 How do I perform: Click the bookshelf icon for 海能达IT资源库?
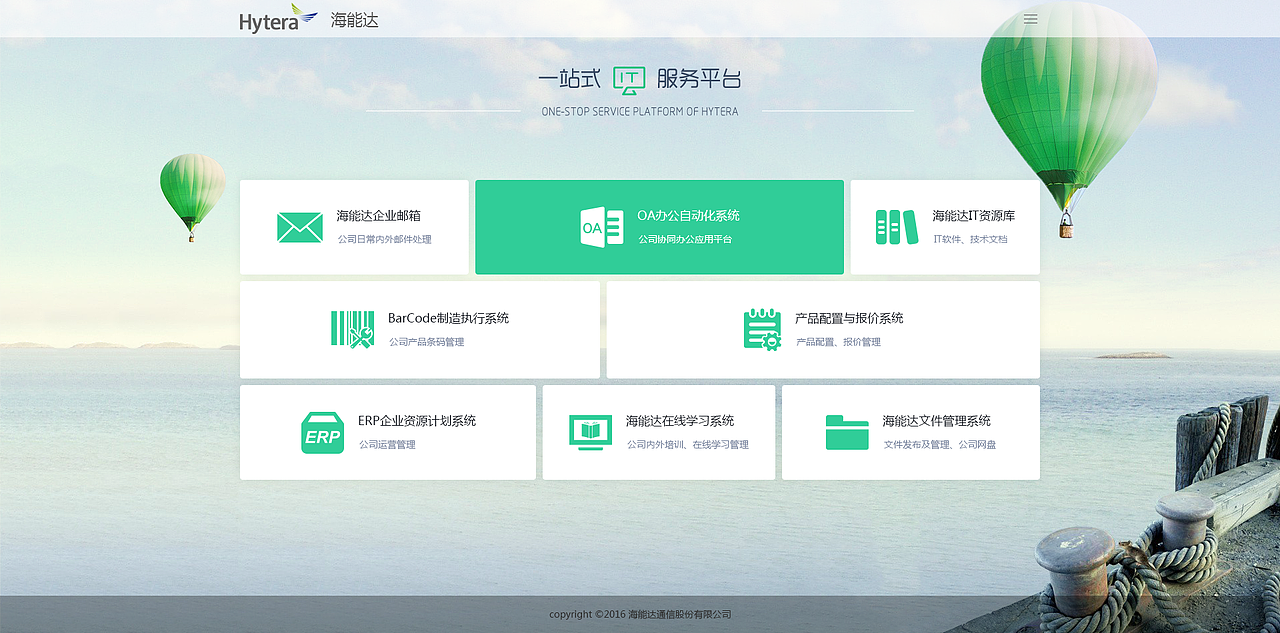895,226
